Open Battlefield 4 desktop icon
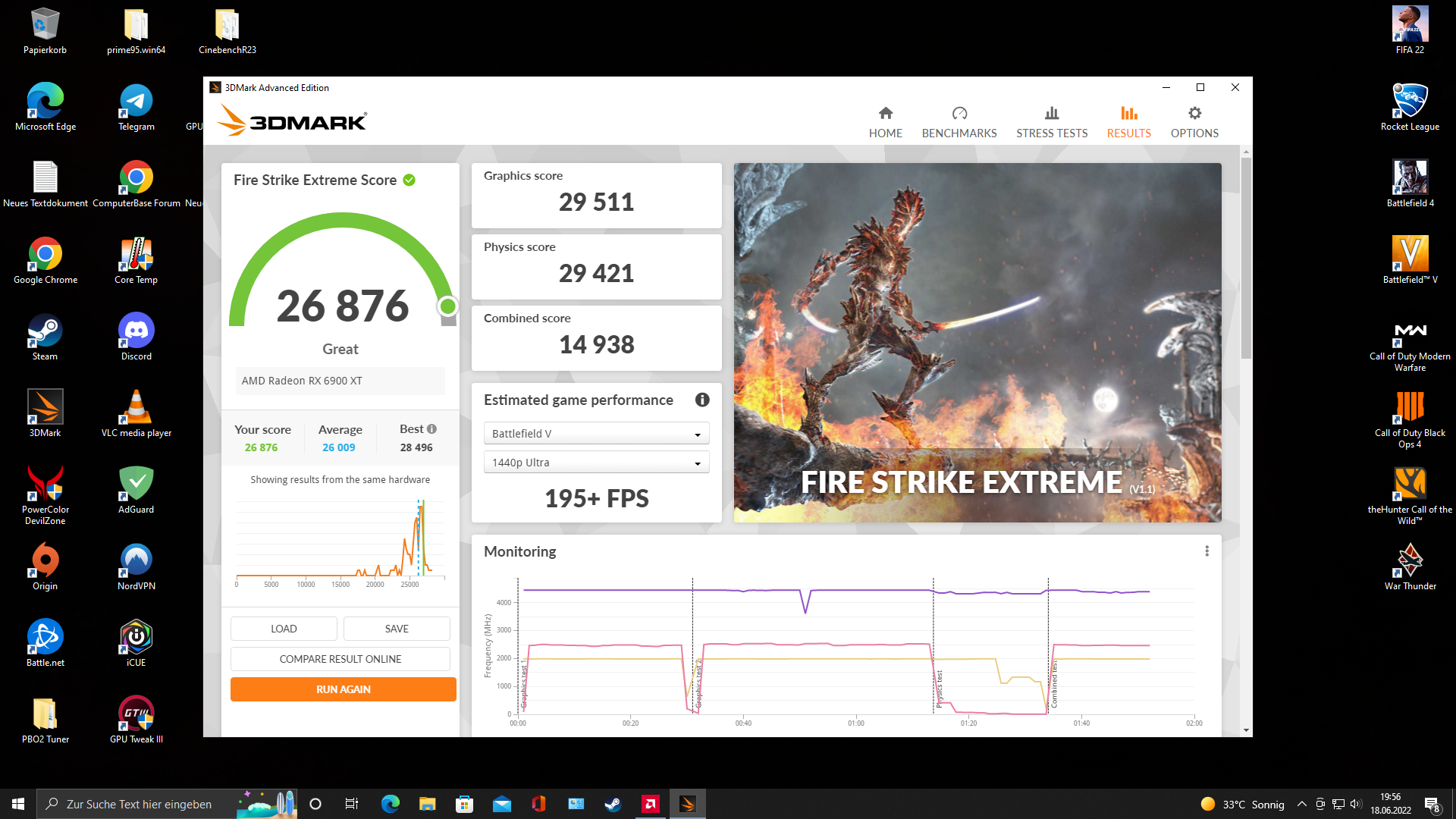The image size is (1456, 819). pyautogui.click(x=1410, y=184)
